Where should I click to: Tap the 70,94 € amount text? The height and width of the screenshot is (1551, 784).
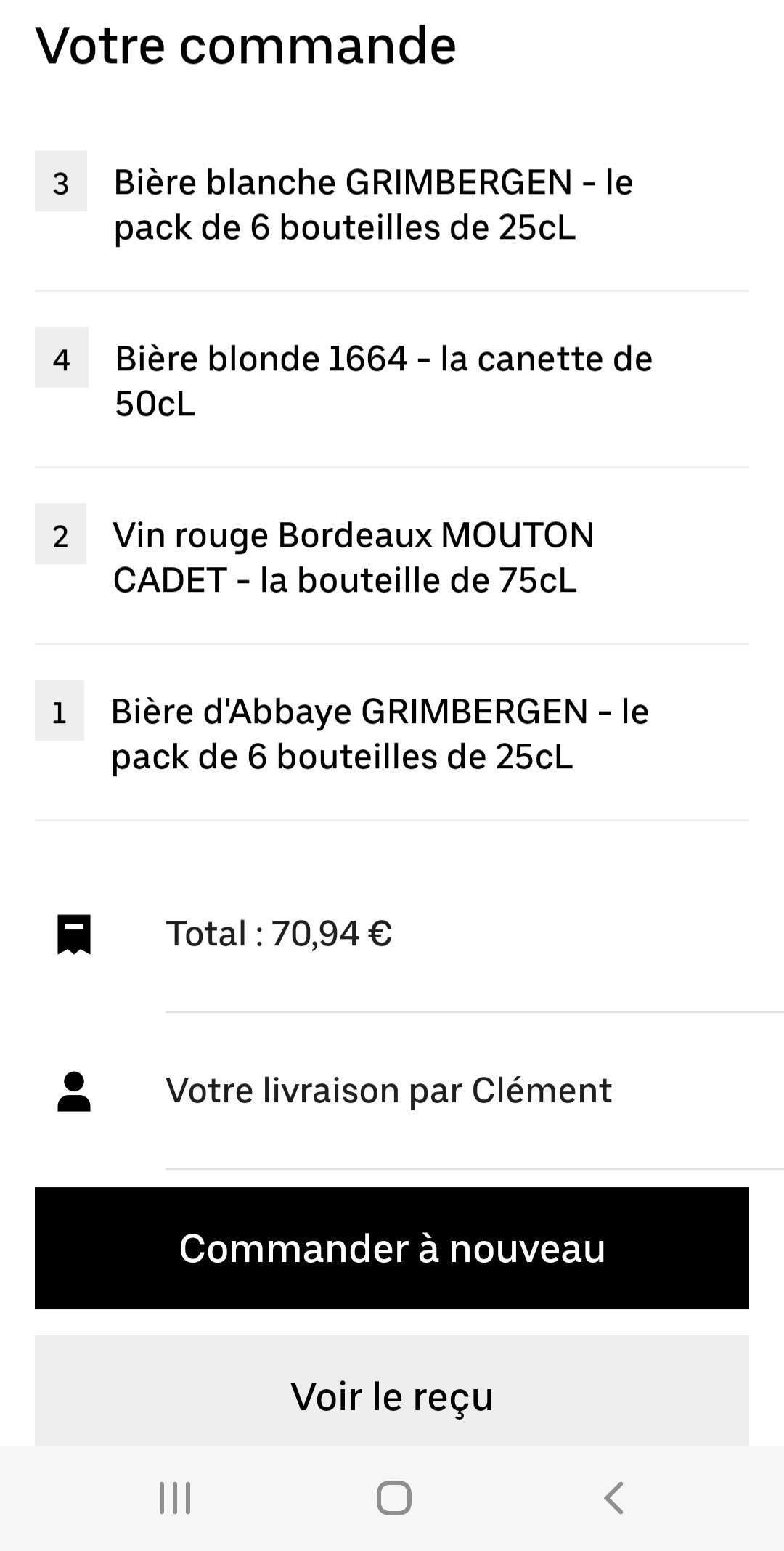pyautogui.click(x=332, y=934)
